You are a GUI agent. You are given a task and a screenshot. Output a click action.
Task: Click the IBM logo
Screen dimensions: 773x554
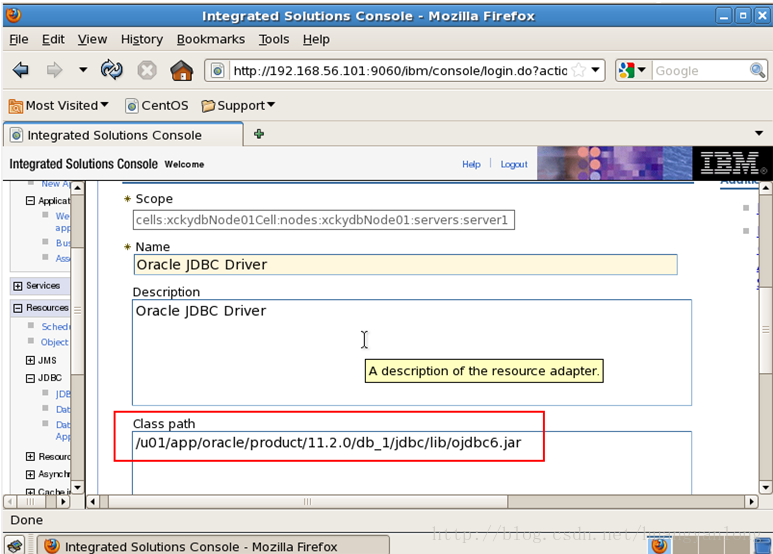point(731,163)
